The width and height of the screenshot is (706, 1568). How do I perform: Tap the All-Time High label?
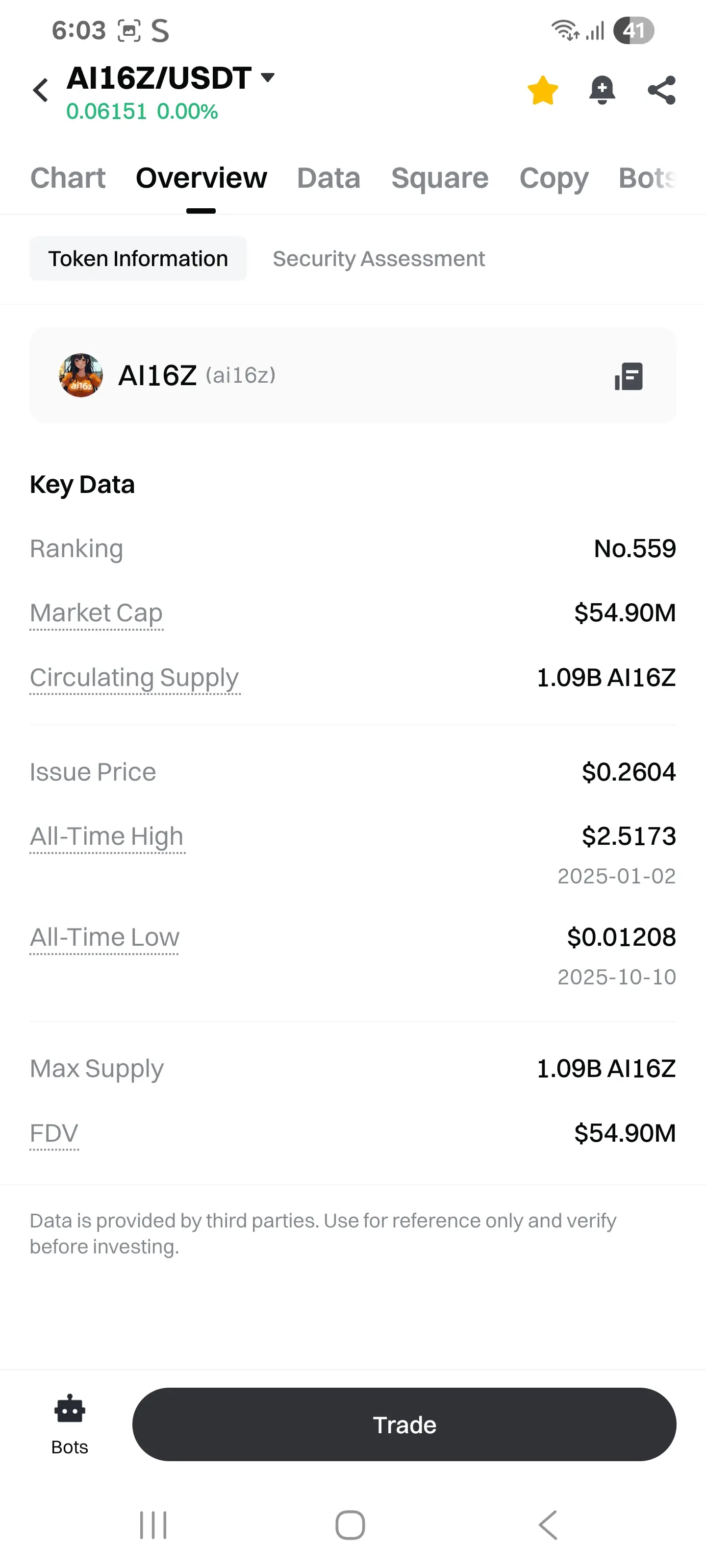106,836
